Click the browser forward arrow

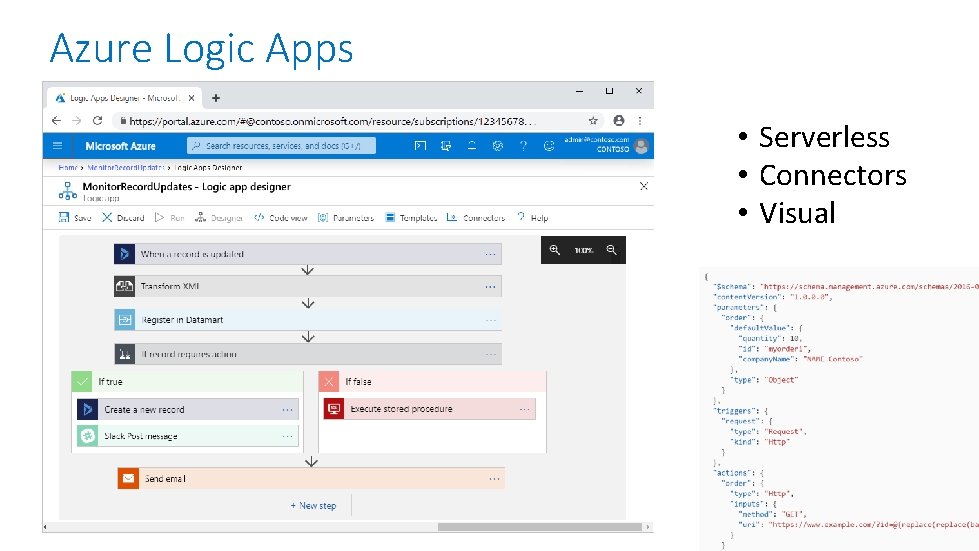pyautogui.click(x=77, y=120)
